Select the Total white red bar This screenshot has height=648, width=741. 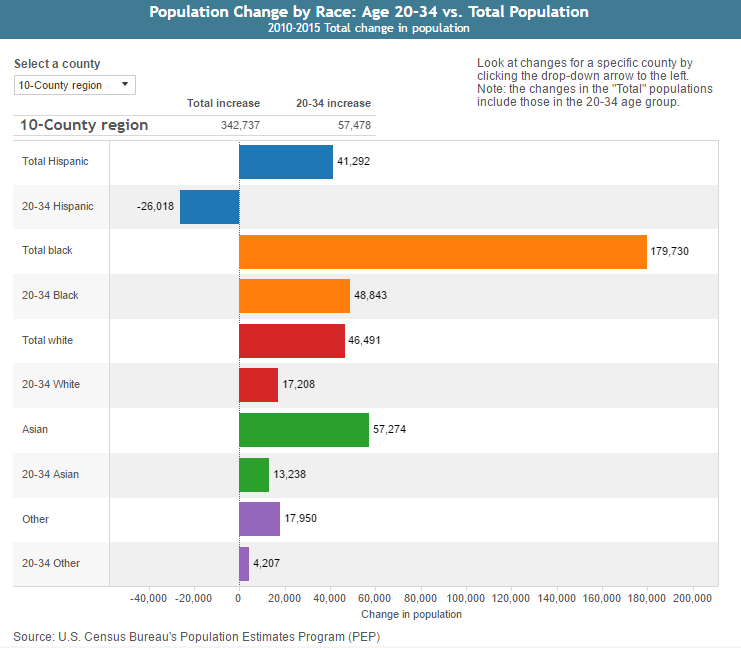[x=292, y=341]
